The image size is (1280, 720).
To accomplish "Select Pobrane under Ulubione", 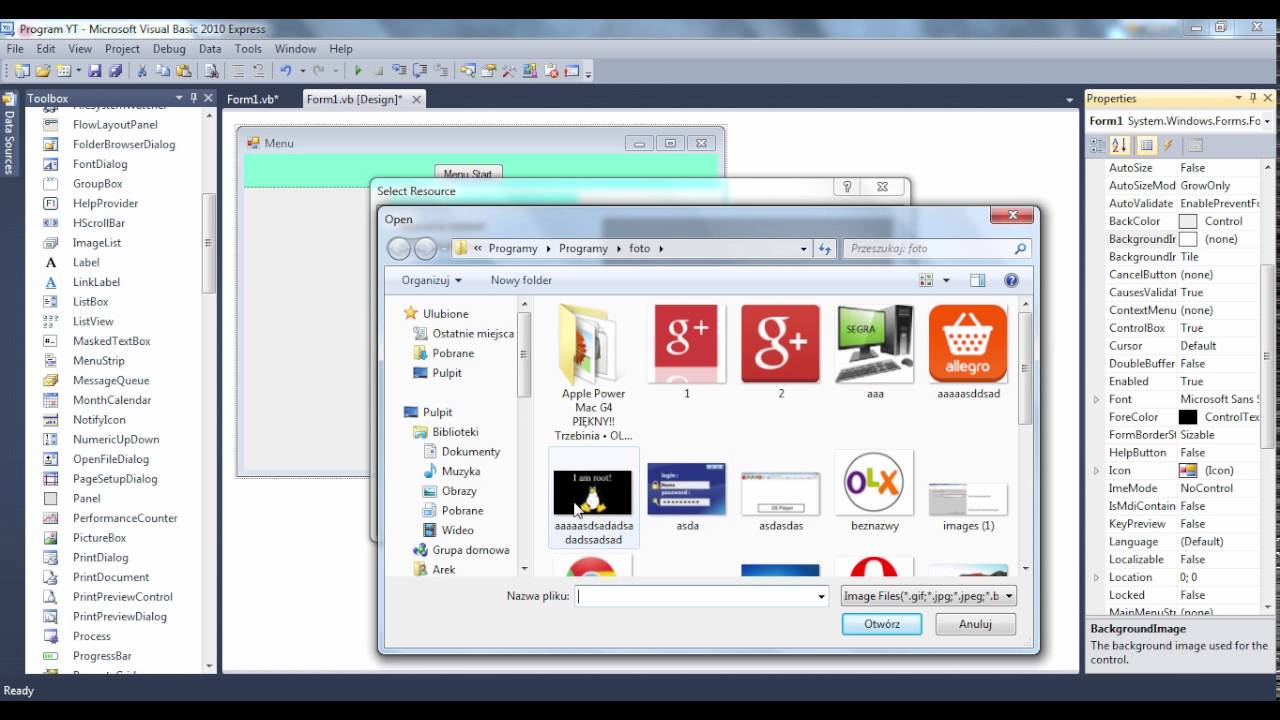I will (x=453, y=353).
